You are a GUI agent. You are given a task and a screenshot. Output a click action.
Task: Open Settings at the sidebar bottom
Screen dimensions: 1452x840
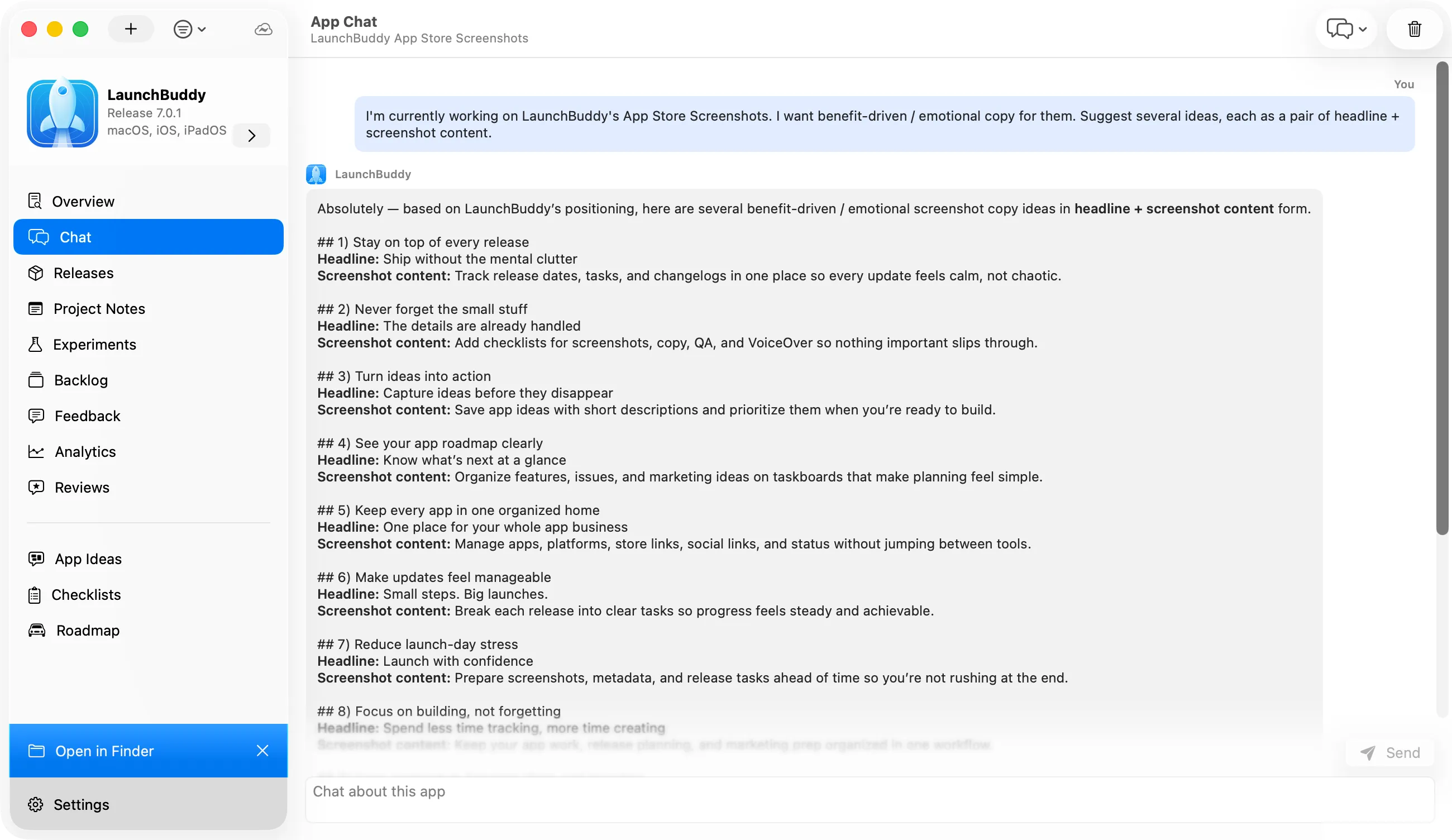pos(148,804)
